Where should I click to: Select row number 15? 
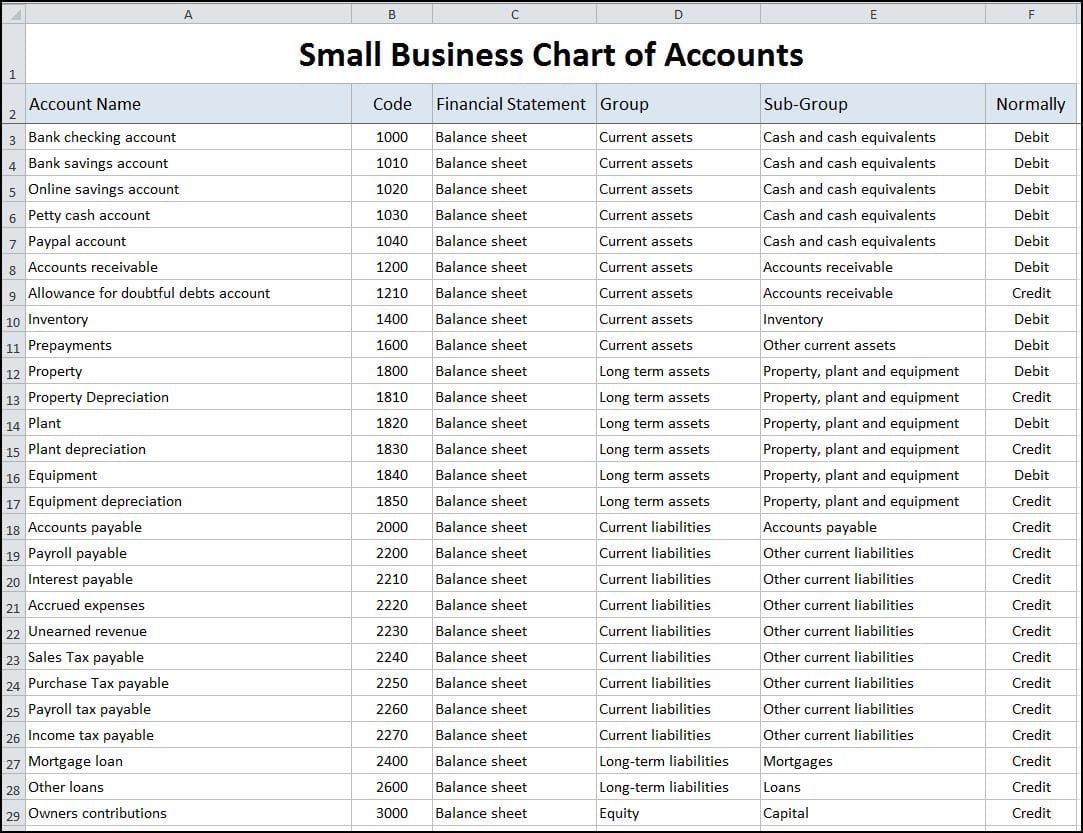[x=12, y=452]
